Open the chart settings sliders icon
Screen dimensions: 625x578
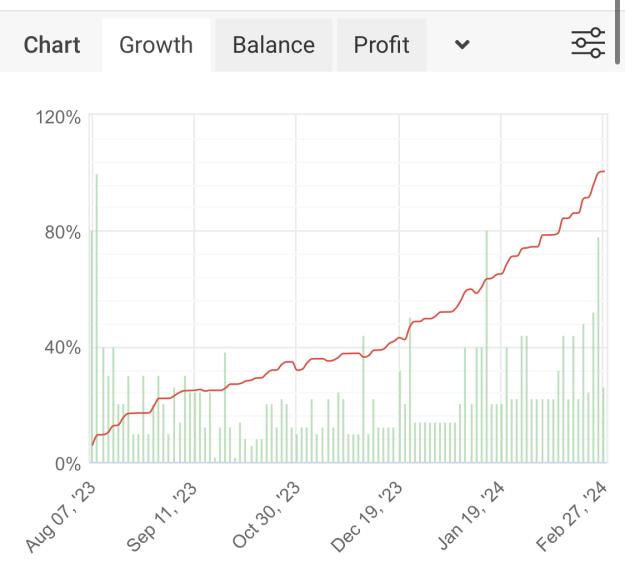tap(588, 43)
